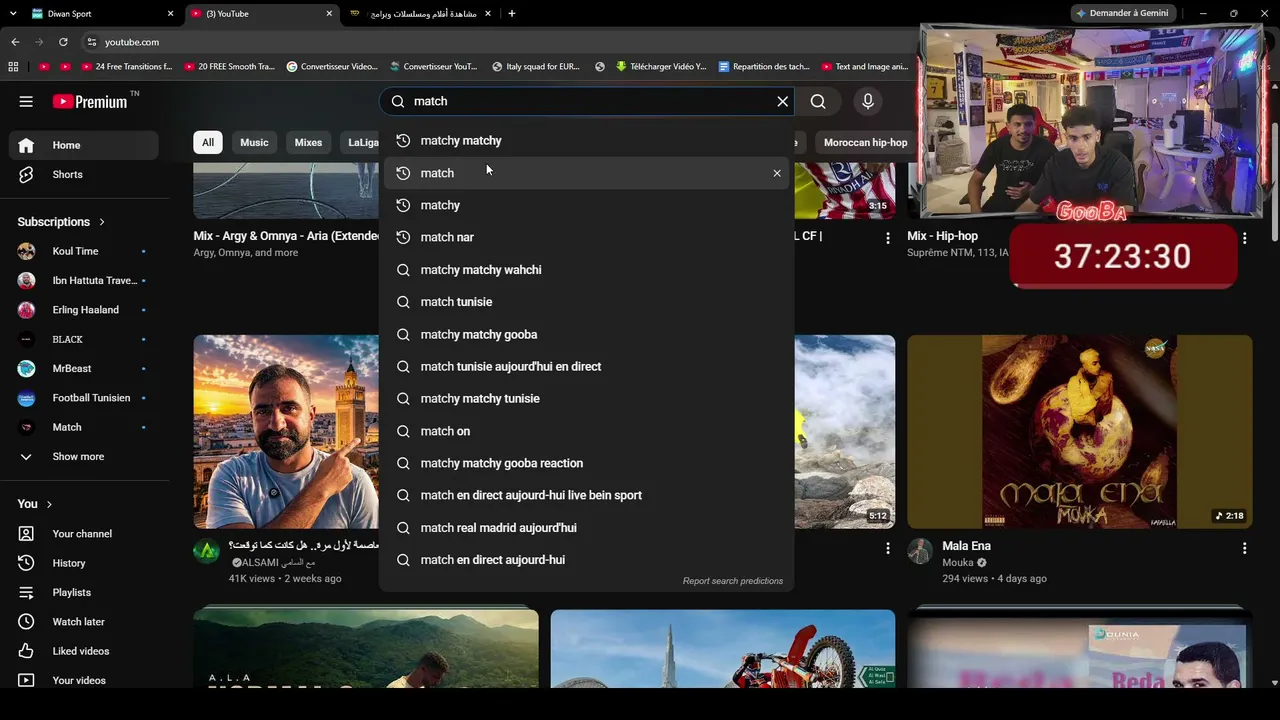Close the (3) YouTube tab

pyautogui.click(x=330, y=14)
